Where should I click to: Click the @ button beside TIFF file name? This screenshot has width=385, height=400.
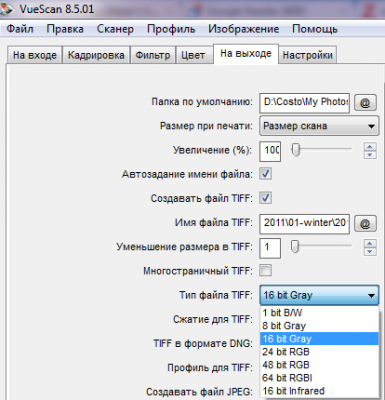pos(365,224)
